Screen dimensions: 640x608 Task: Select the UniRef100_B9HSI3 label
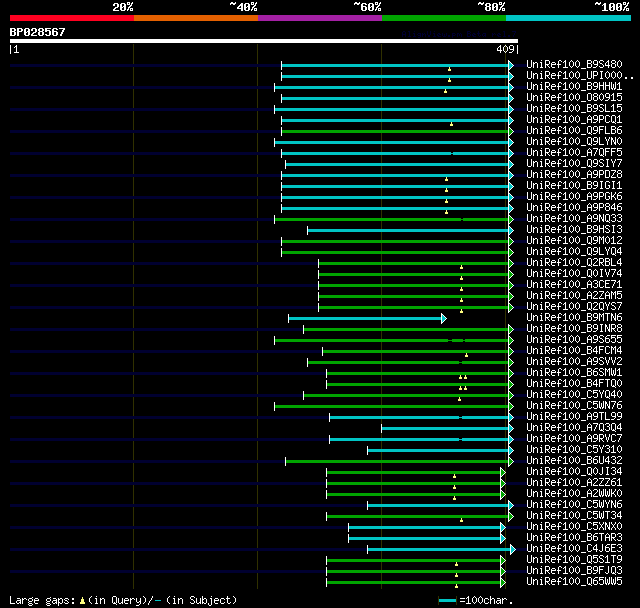tap(574, 230)
